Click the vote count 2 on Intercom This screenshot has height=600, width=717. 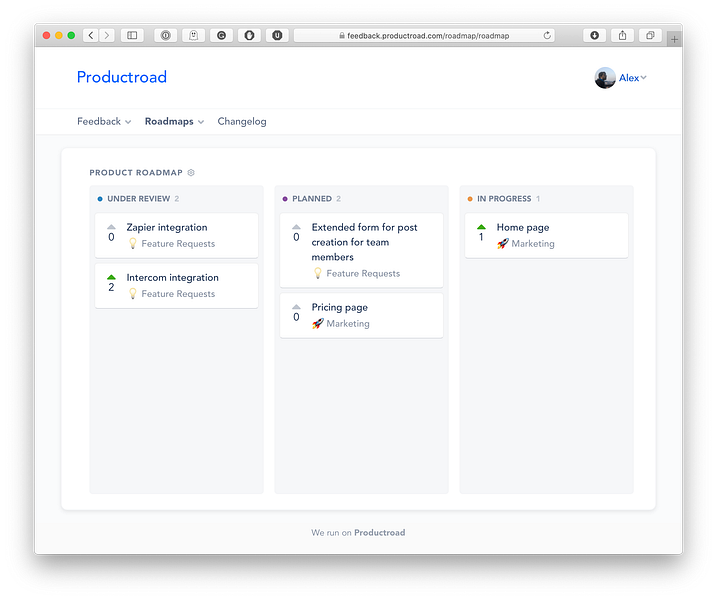click(111, 287)
